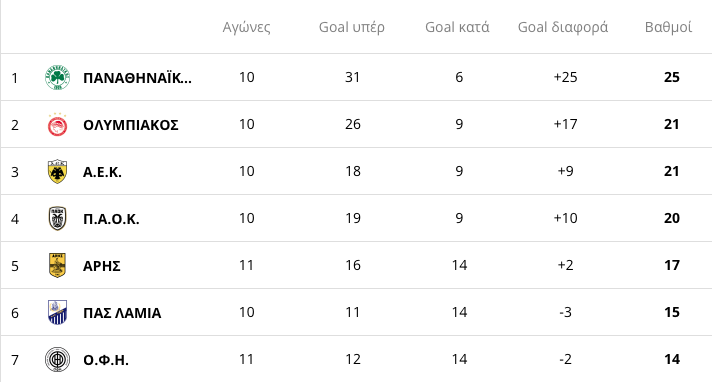
Task: Sort by the Goal διαφορά column header
Action: [563, 27]
